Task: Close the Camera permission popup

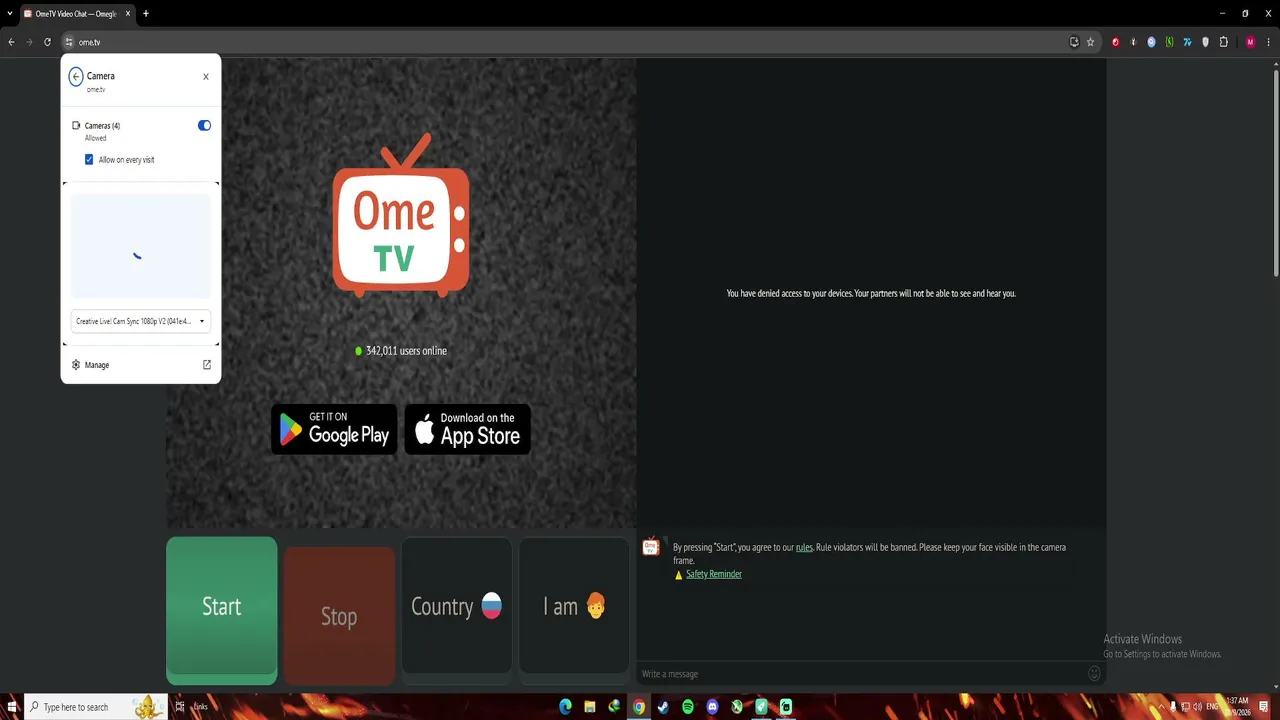Action: tap(206, 77)
